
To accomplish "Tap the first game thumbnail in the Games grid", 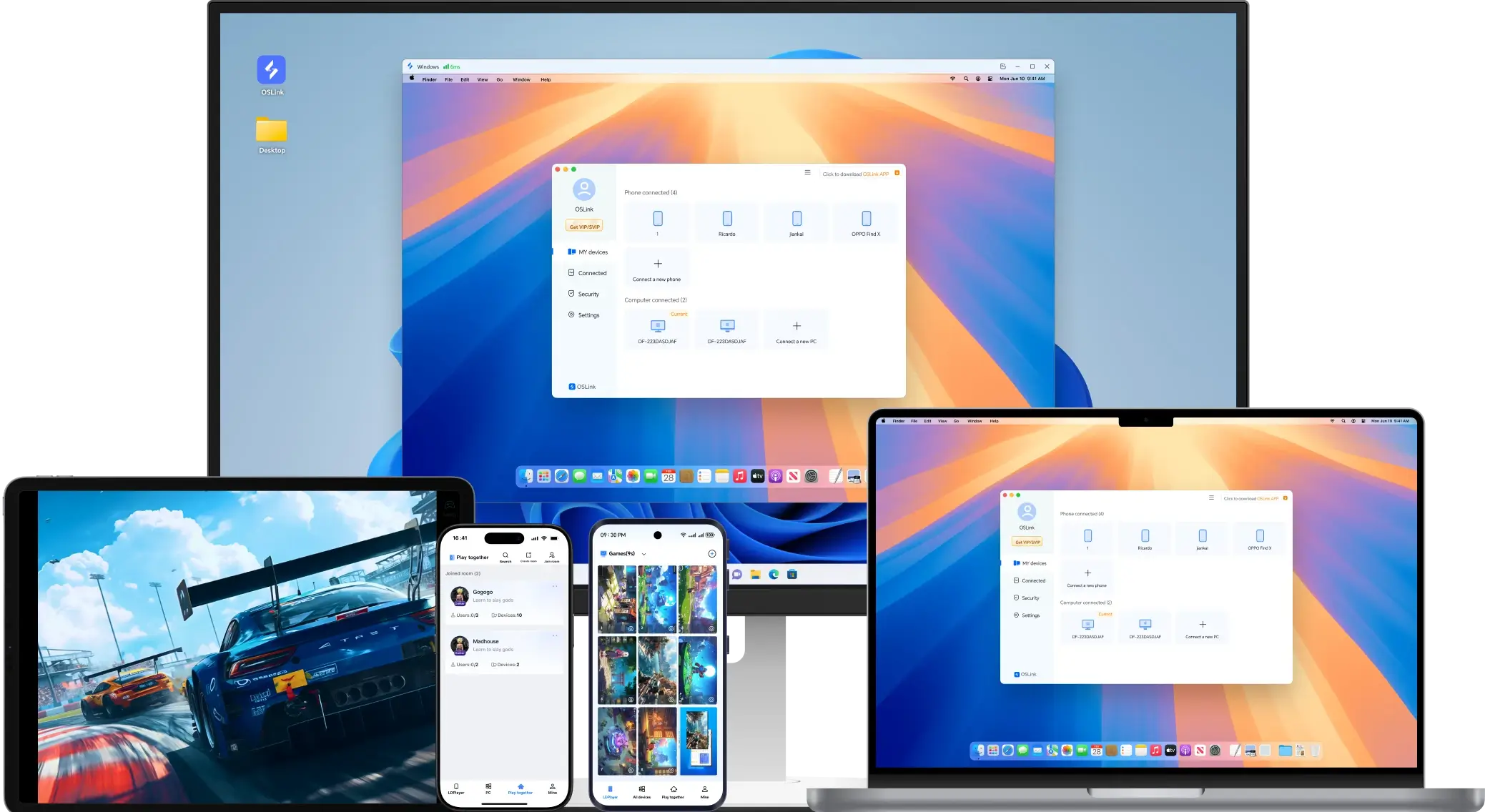I will [616, 599].
